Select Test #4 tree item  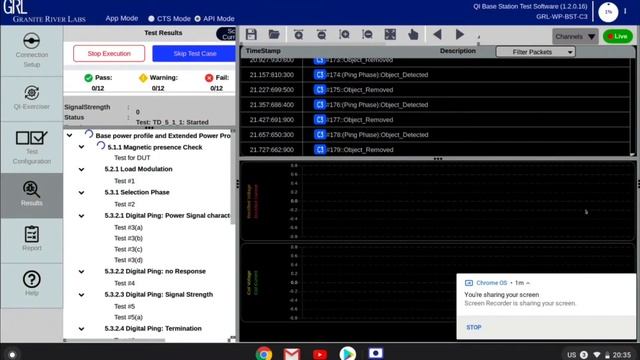(x=124, y=283)
